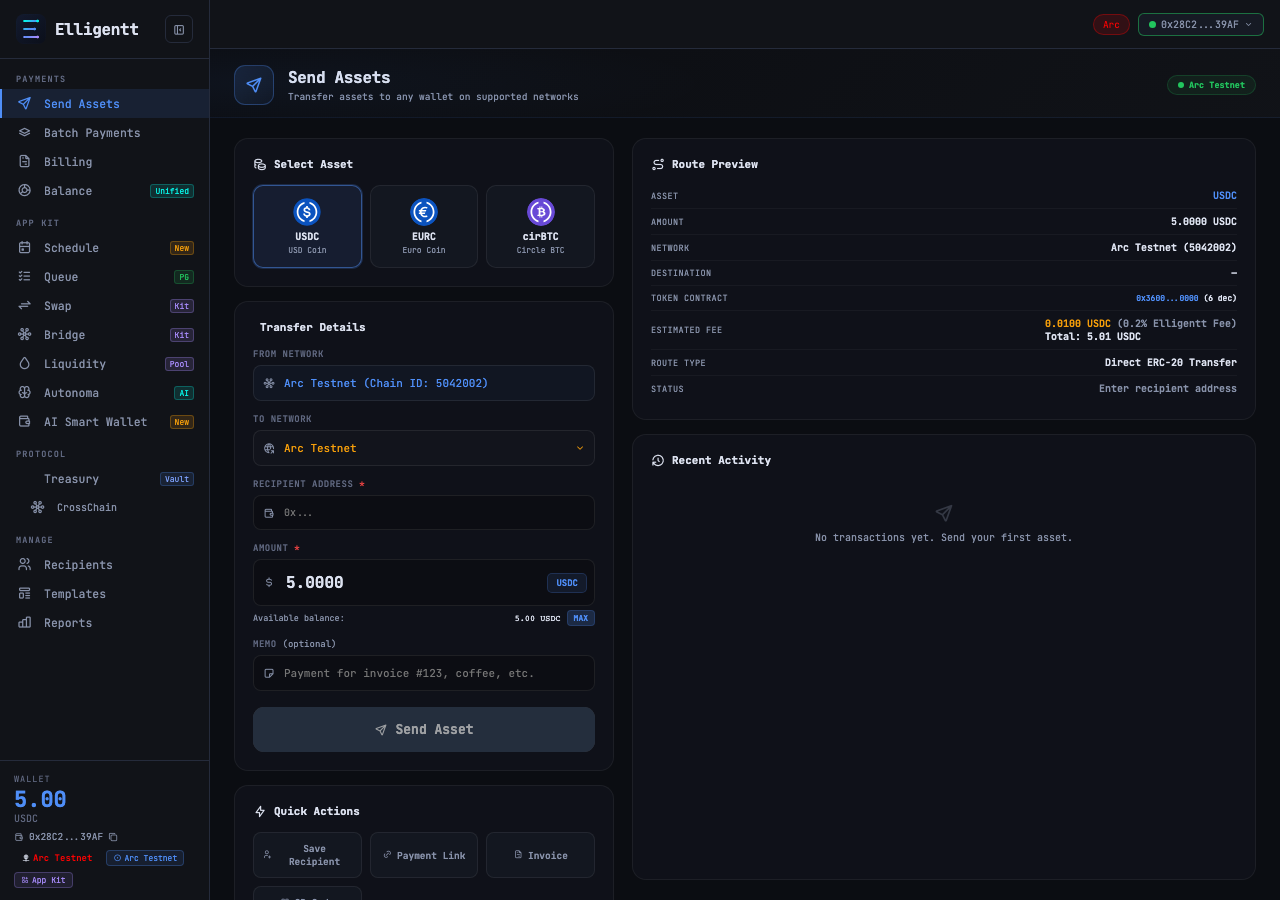Collapse the sidebar with the panel icon
The width and height of the screenshot is (1280, 900).
point(179,29)
